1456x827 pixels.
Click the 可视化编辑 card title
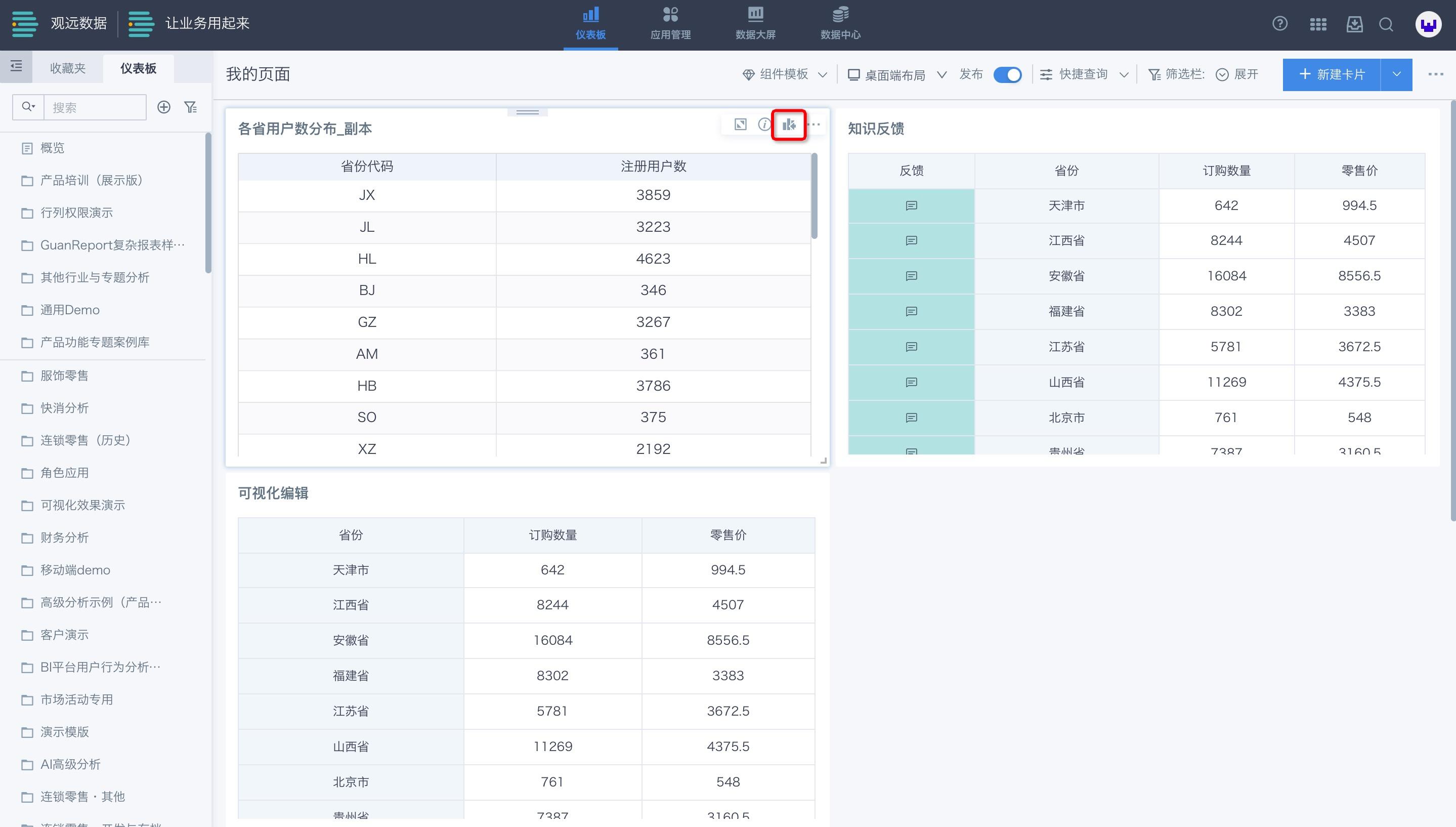(x=273, y=493)
